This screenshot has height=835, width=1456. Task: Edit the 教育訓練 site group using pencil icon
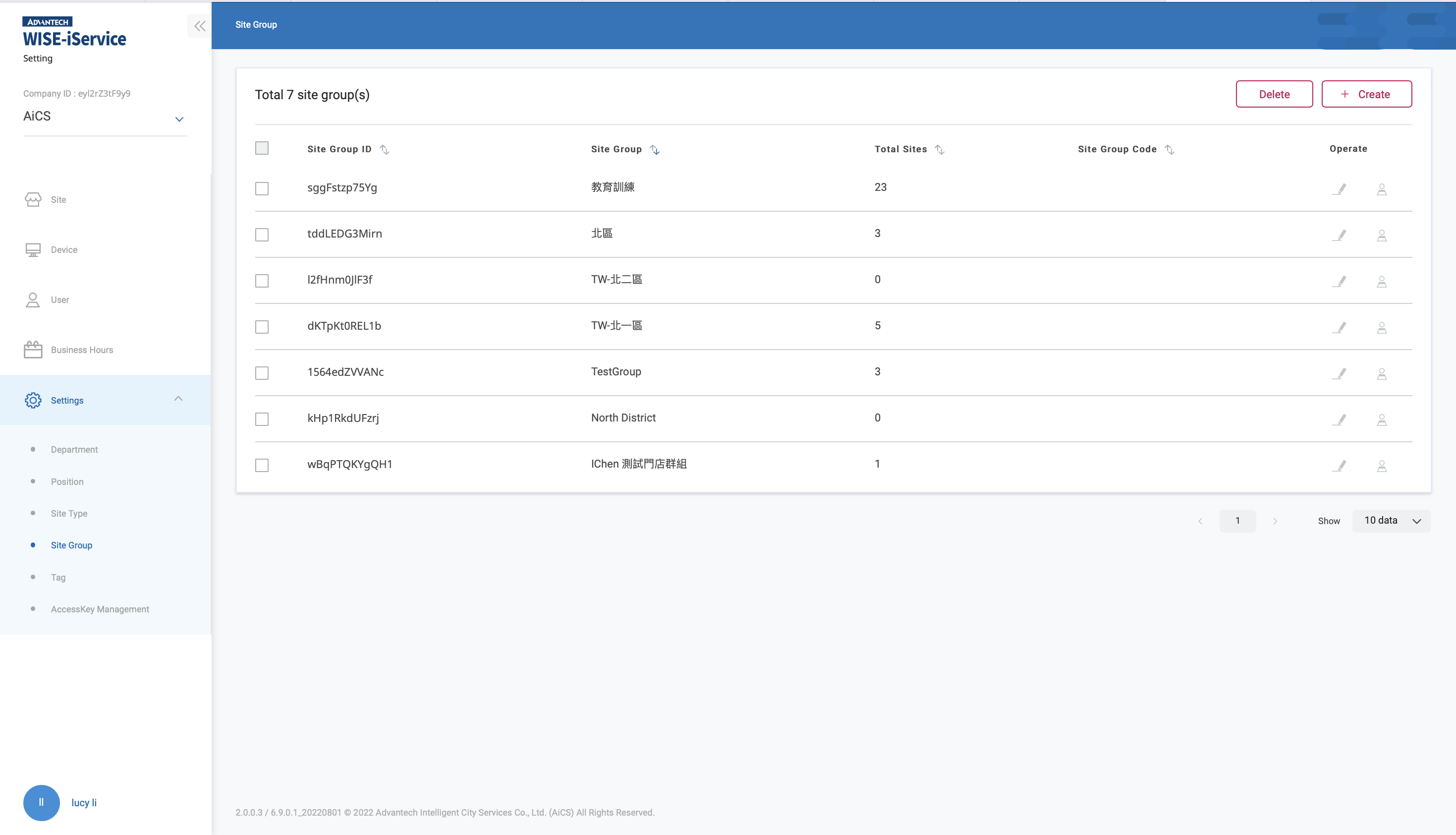tap(1340, 189)
